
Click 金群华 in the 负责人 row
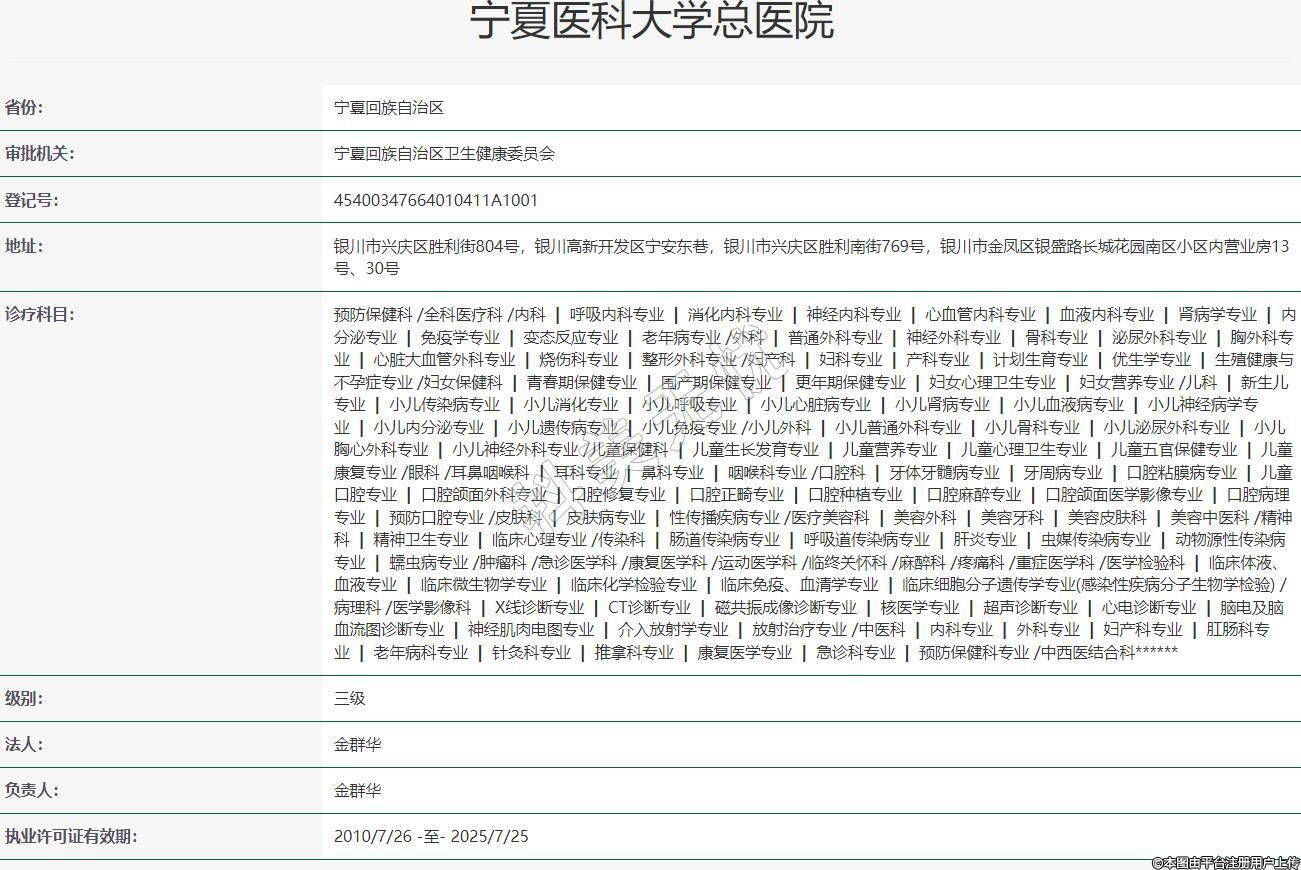click(x=357, y=790)
